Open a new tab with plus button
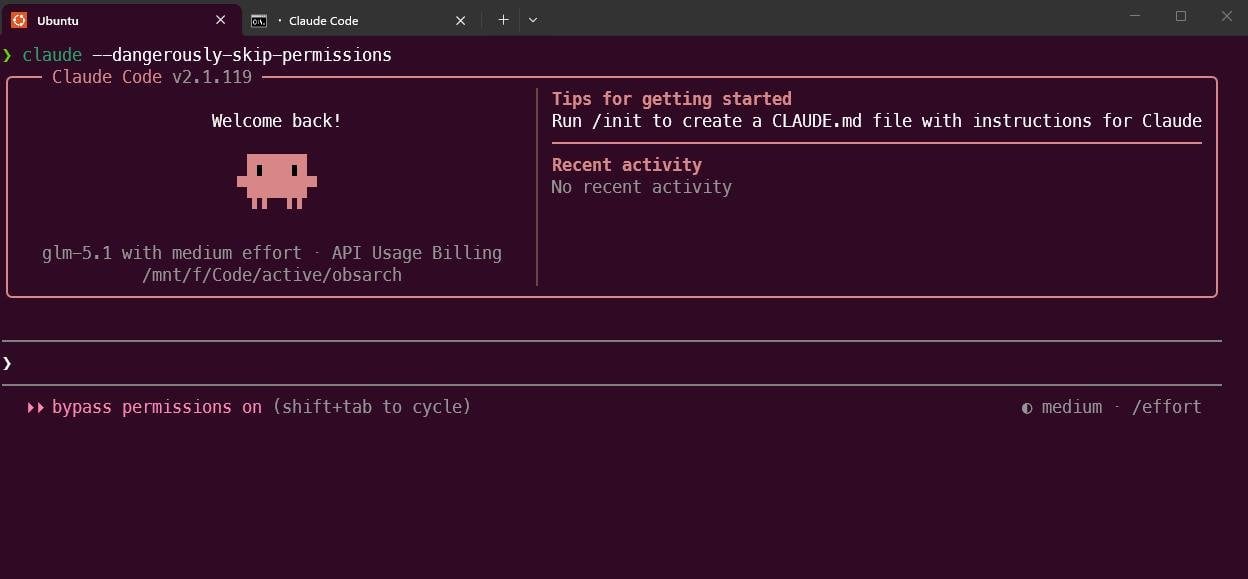Screen dimensions: 1248x579 [503, 20]
